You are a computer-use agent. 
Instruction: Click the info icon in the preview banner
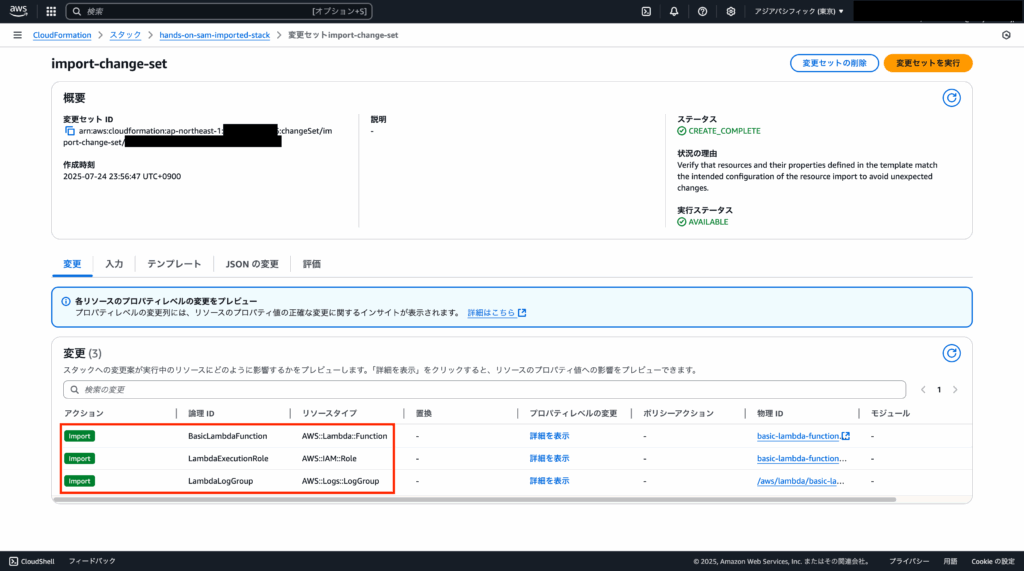pyautogui.click(x=66, y=302)
